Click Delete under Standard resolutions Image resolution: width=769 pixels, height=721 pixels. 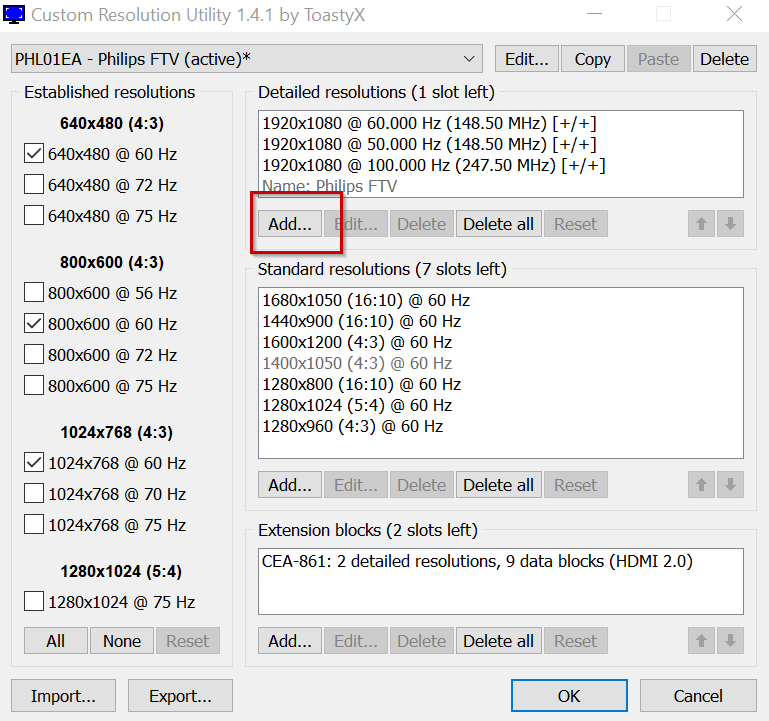click(422, 485)
